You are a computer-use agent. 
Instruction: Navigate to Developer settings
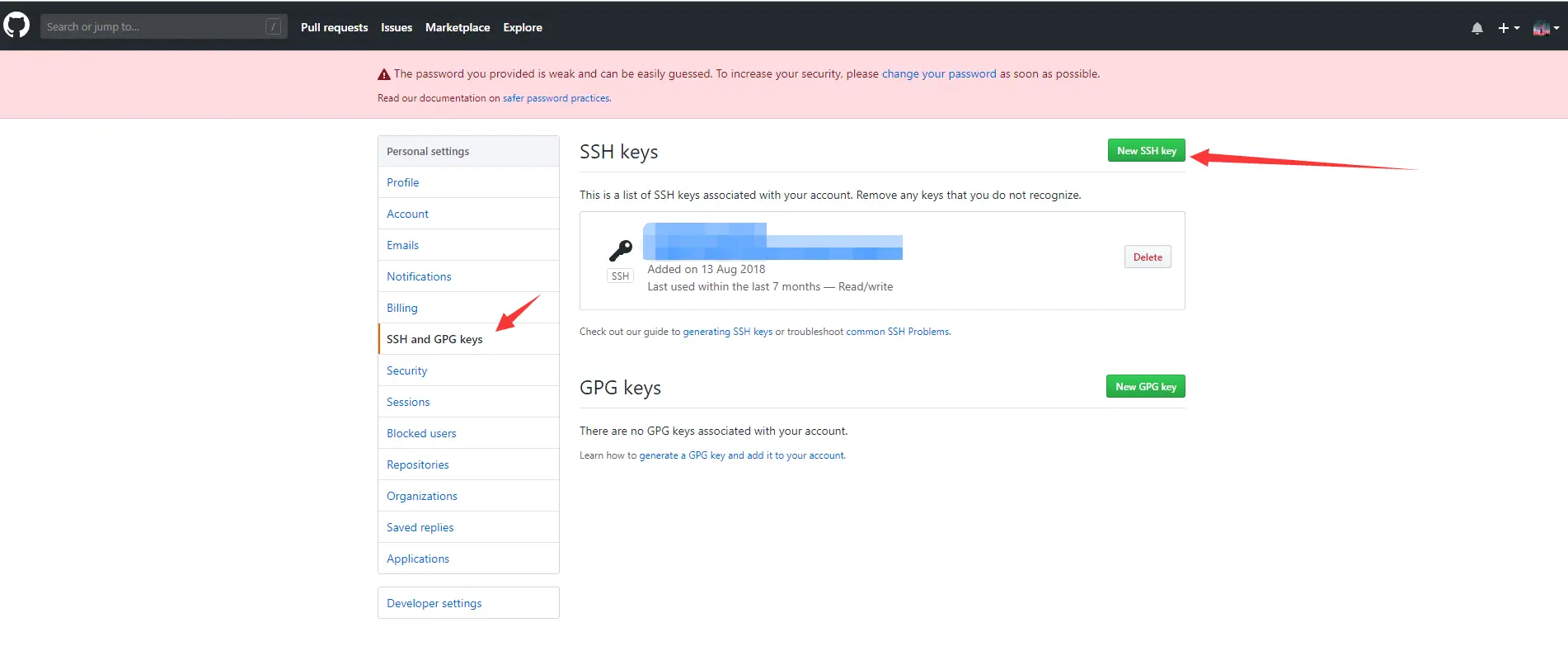coord(434,603)
